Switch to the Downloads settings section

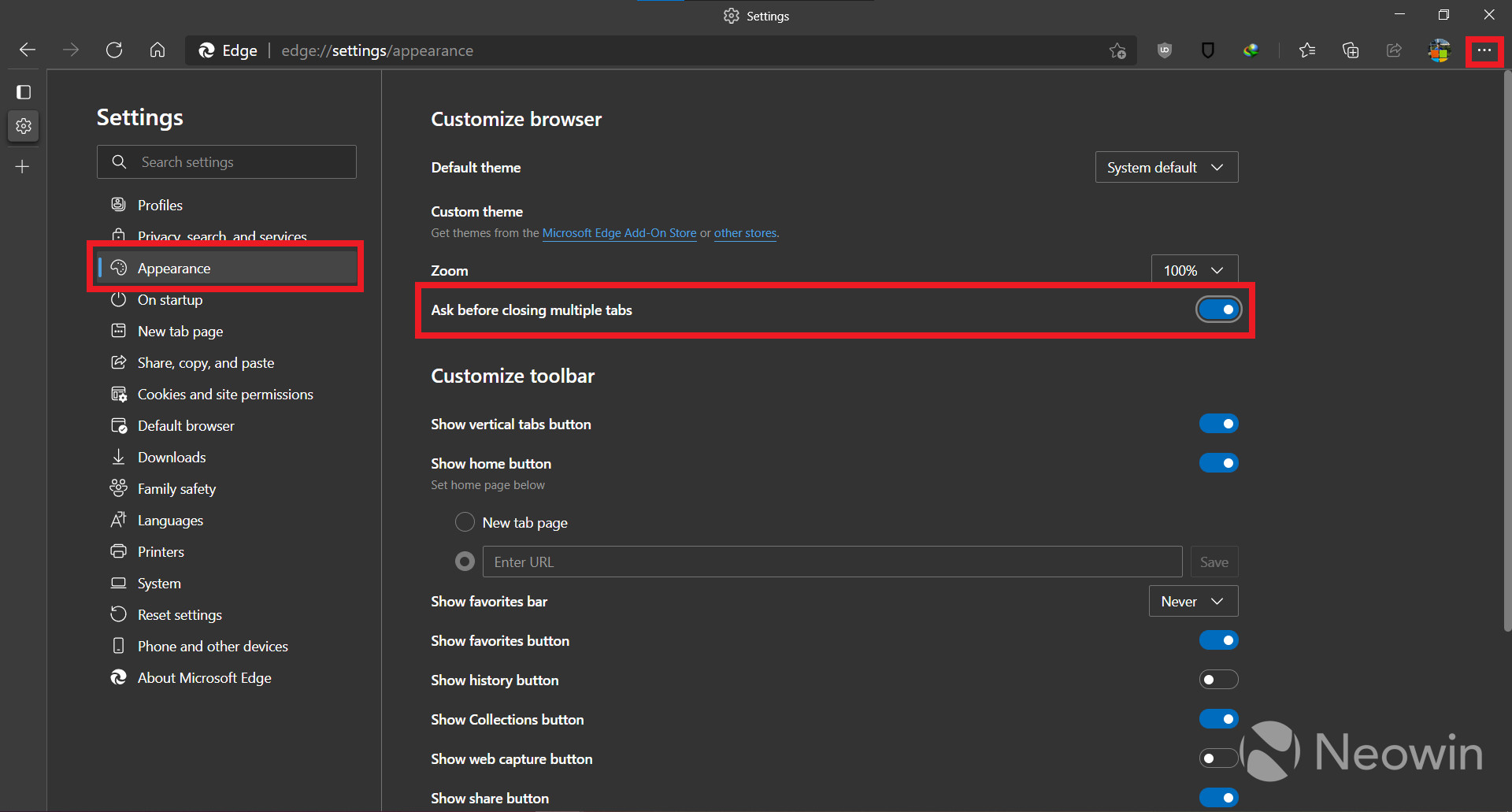[x=172, y=457]
